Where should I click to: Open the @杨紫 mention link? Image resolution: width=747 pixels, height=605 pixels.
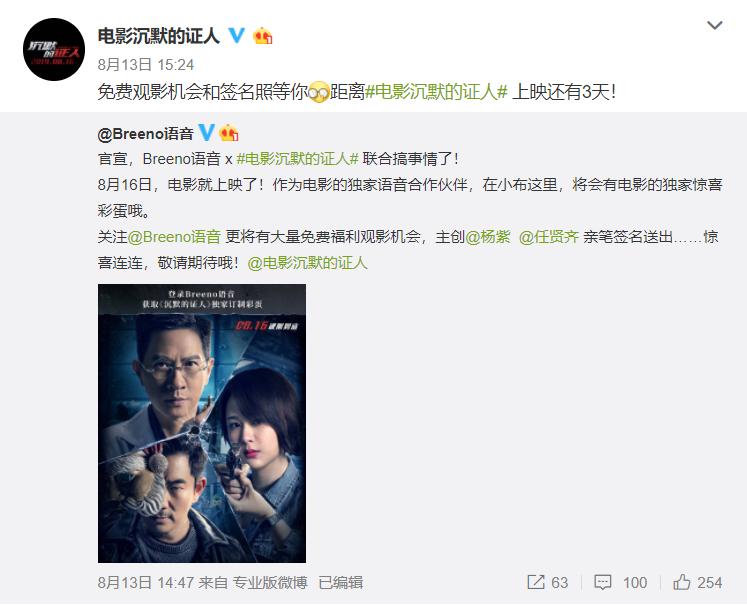(487, 236)
